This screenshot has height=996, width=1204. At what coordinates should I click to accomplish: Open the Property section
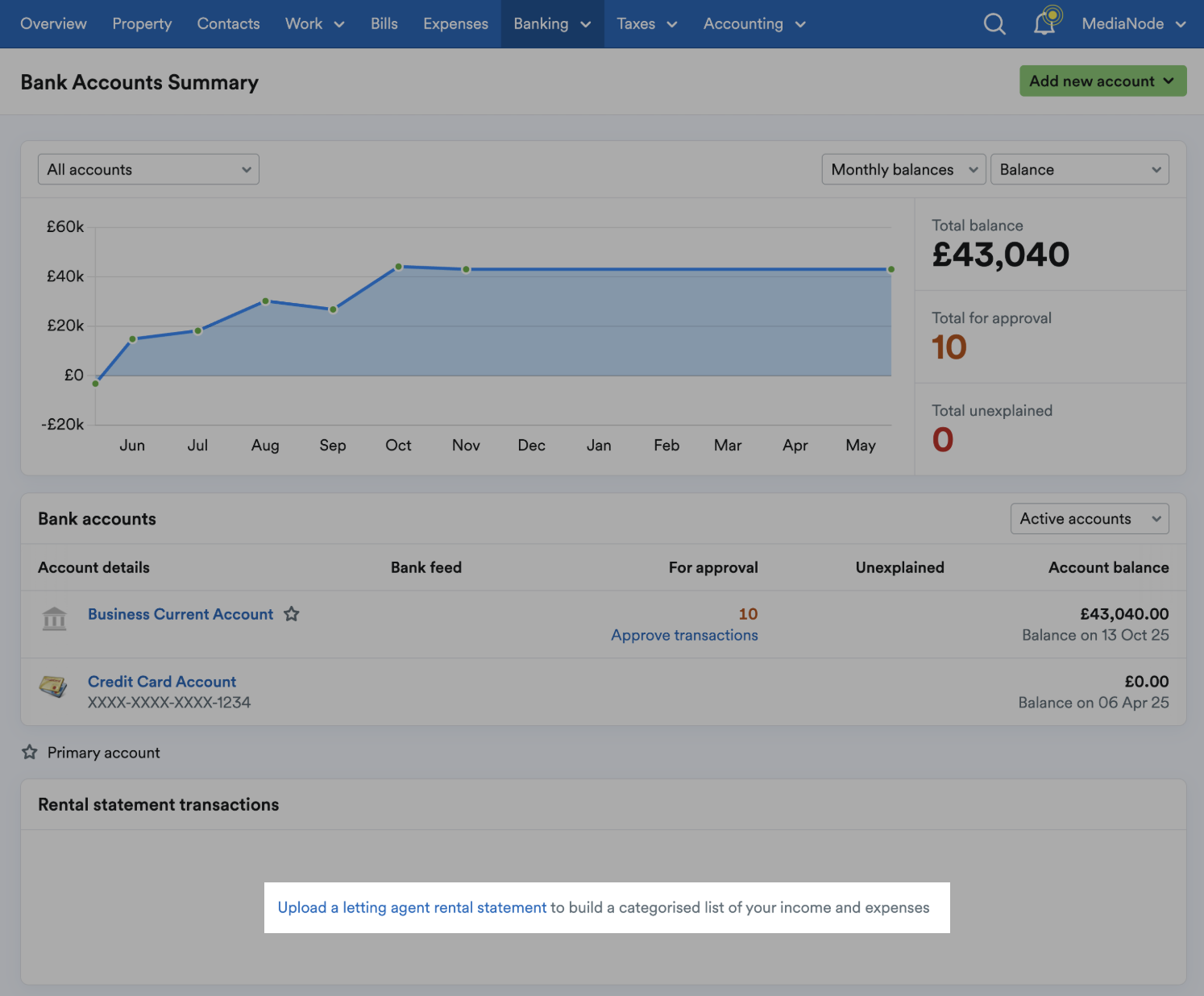[x=142, y=24]
